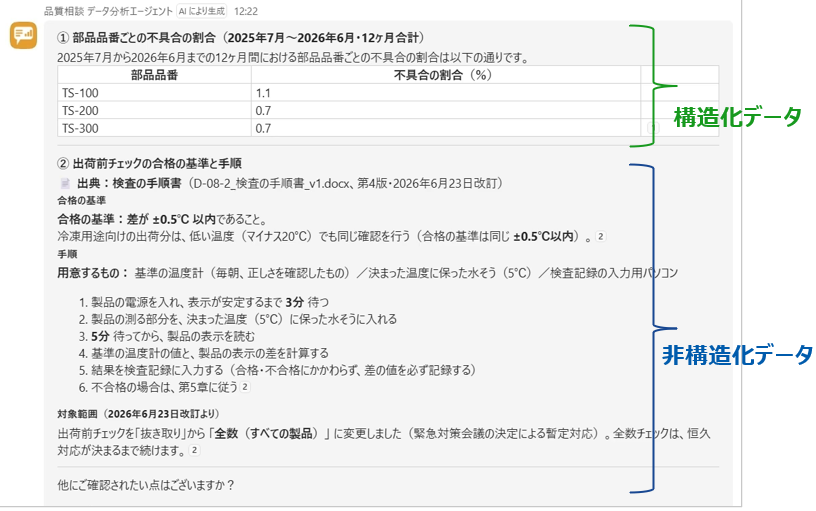816x511 pixels.
Task: Select the TS-100 table cell
Action: (155, 93)
